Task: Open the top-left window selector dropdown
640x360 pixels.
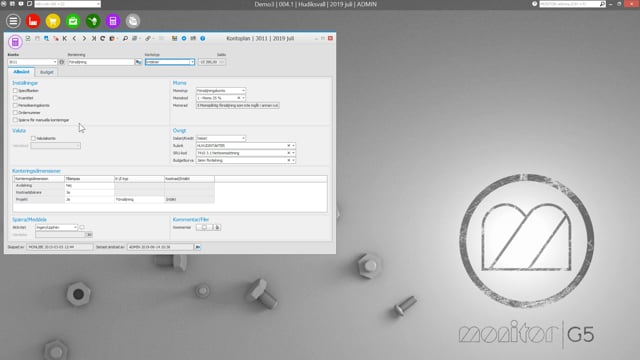Action: click(x=98, y=4)
